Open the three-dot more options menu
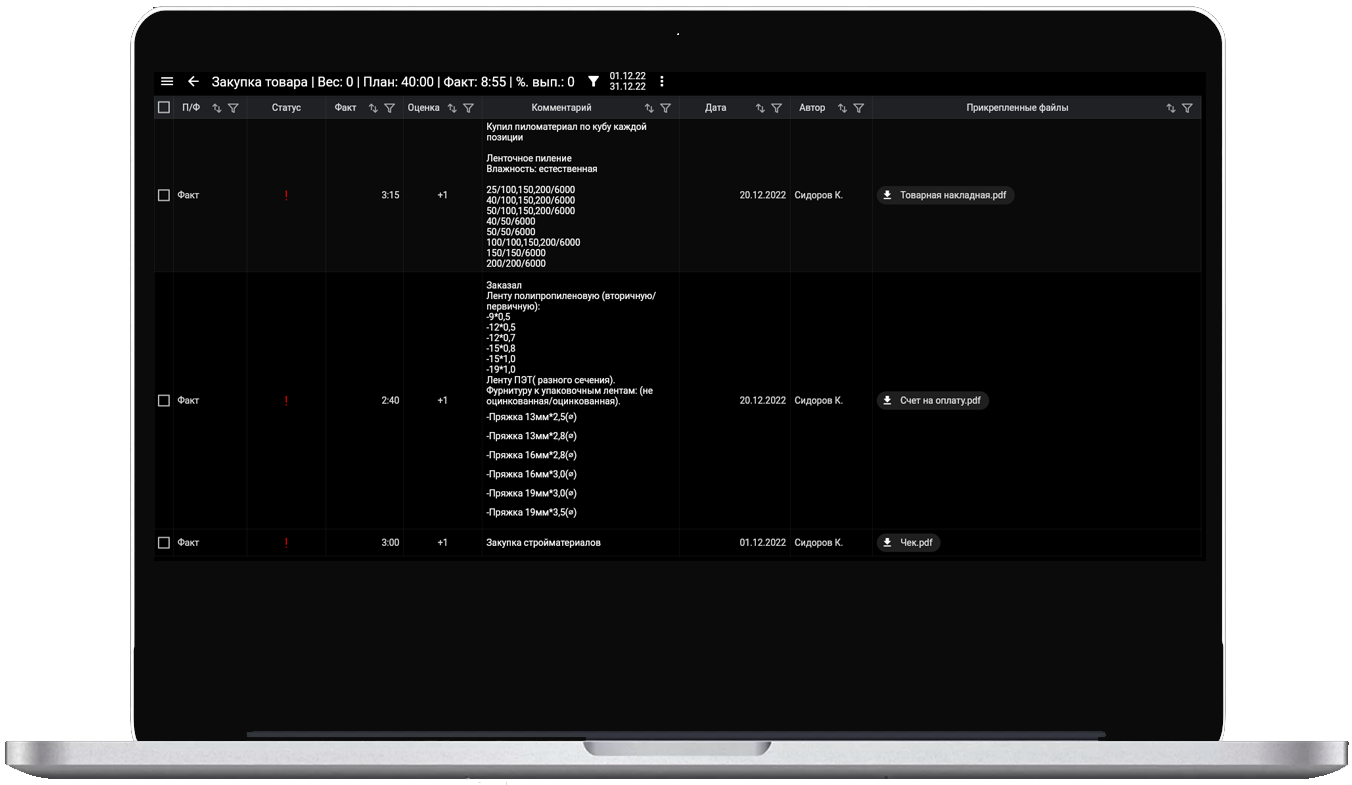Image resolution: width=1352 pixels, height=785 pixels. pyautogui.click(x=661, y=82)
